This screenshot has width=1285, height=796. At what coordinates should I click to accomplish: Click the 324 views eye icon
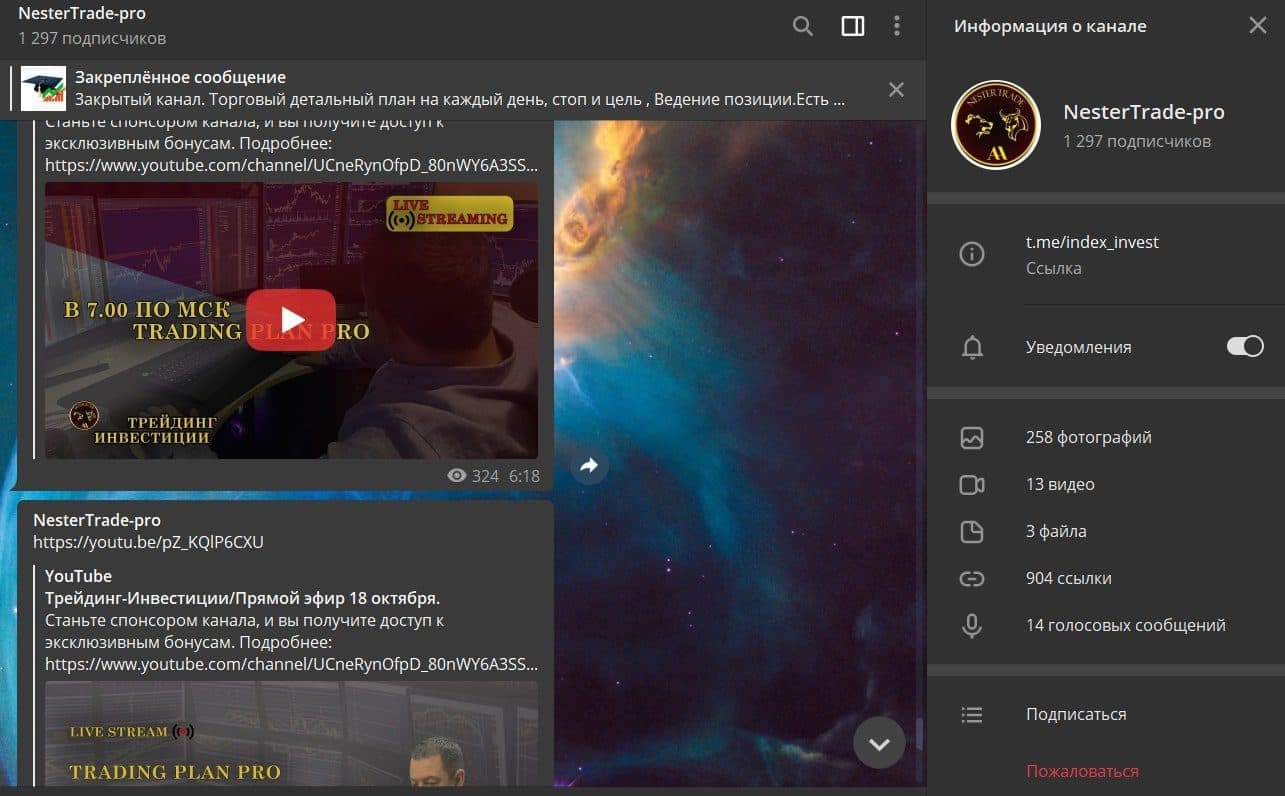[x=457, y=476]
